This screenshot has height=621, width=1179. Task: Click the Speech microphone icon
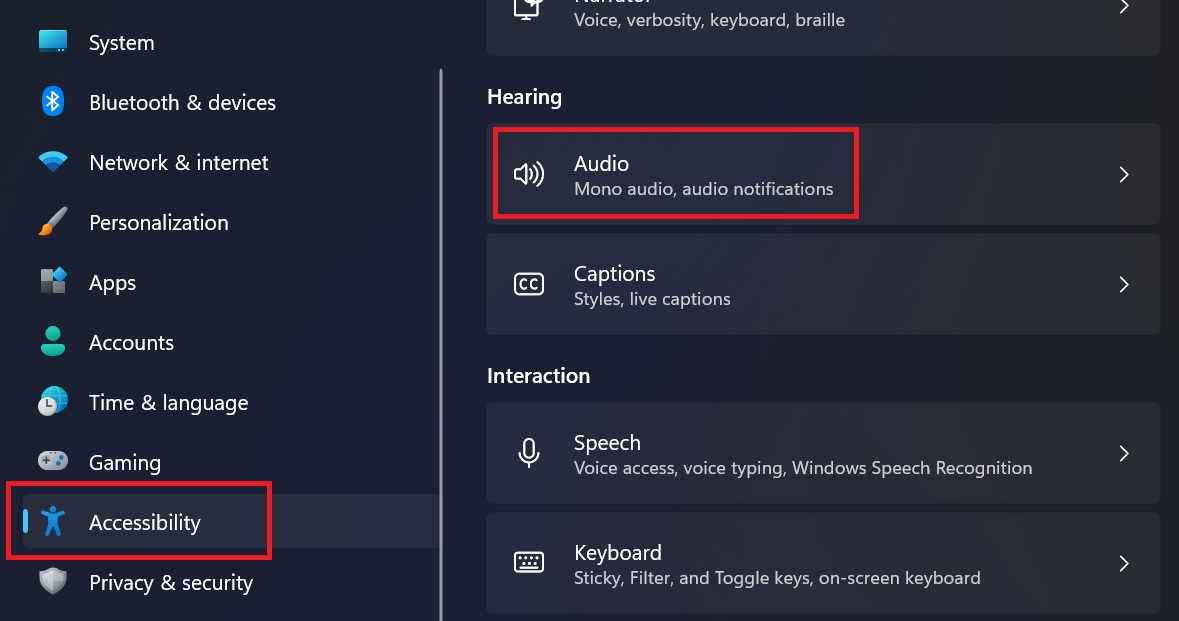coord(529,453)
